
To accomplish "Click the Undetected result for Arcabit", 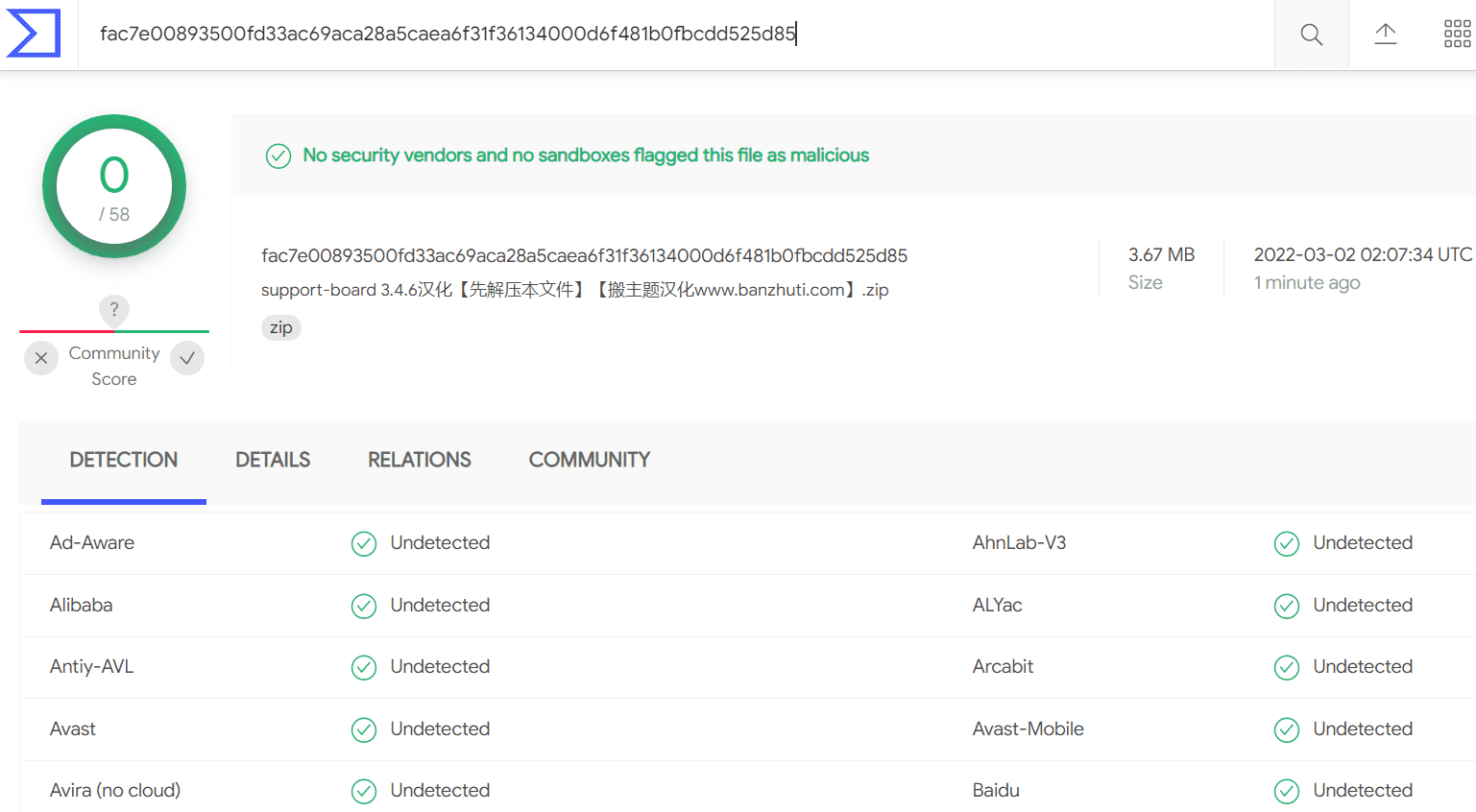I will [1363, 666].
